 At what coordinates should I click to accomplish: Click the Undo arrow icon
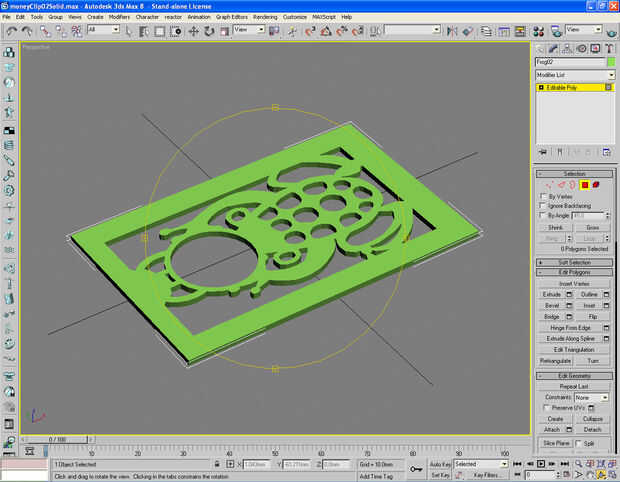11,31
